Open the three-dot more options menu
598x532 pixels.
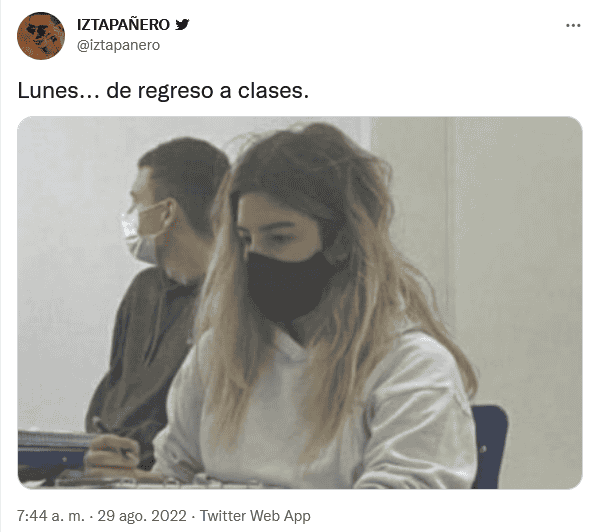pos(573,26)
